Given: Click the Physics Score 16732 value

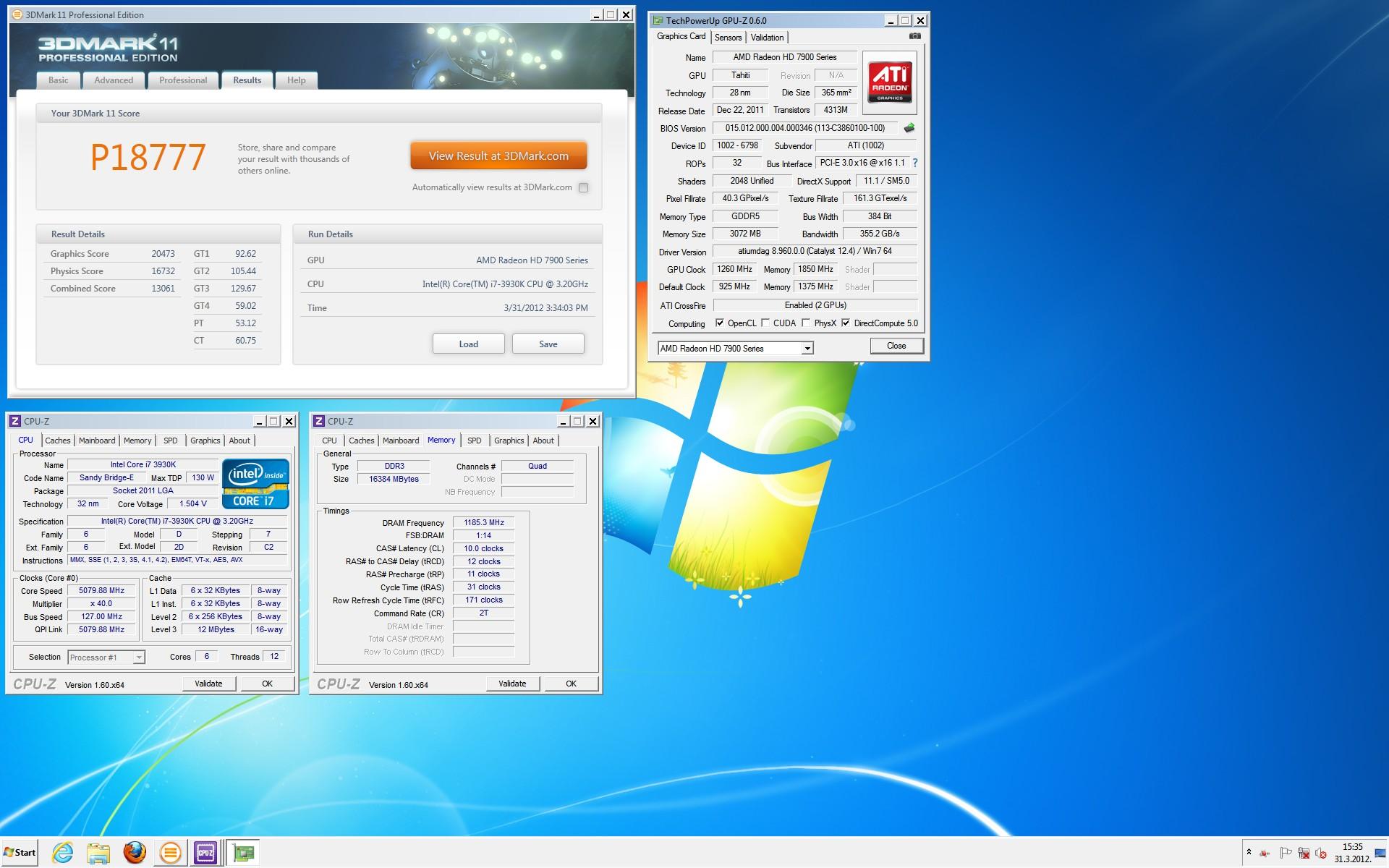Looking at the screenshot, I should coord(163,271).
